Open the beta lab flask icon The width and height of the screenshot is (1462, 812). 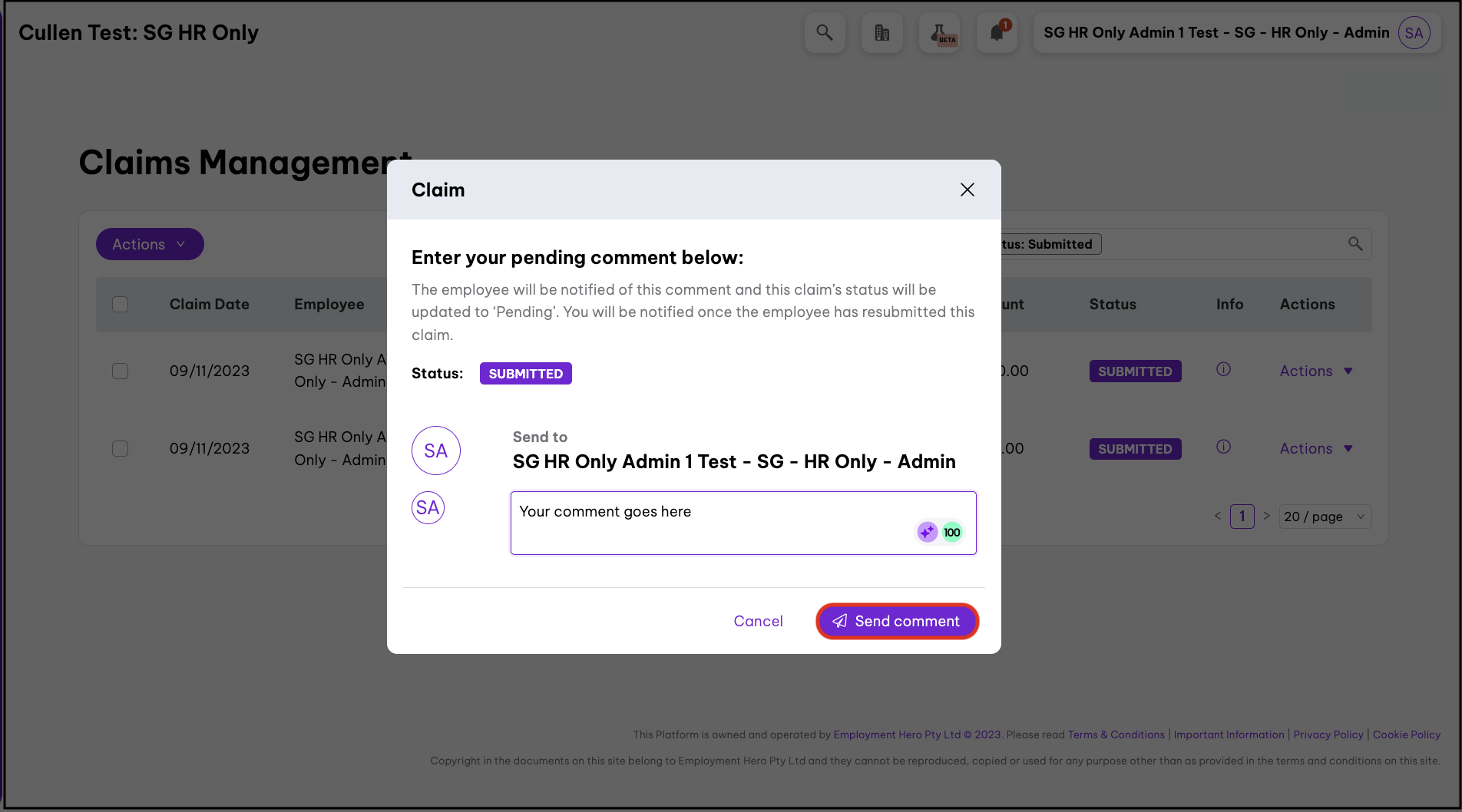click(939, 33)
